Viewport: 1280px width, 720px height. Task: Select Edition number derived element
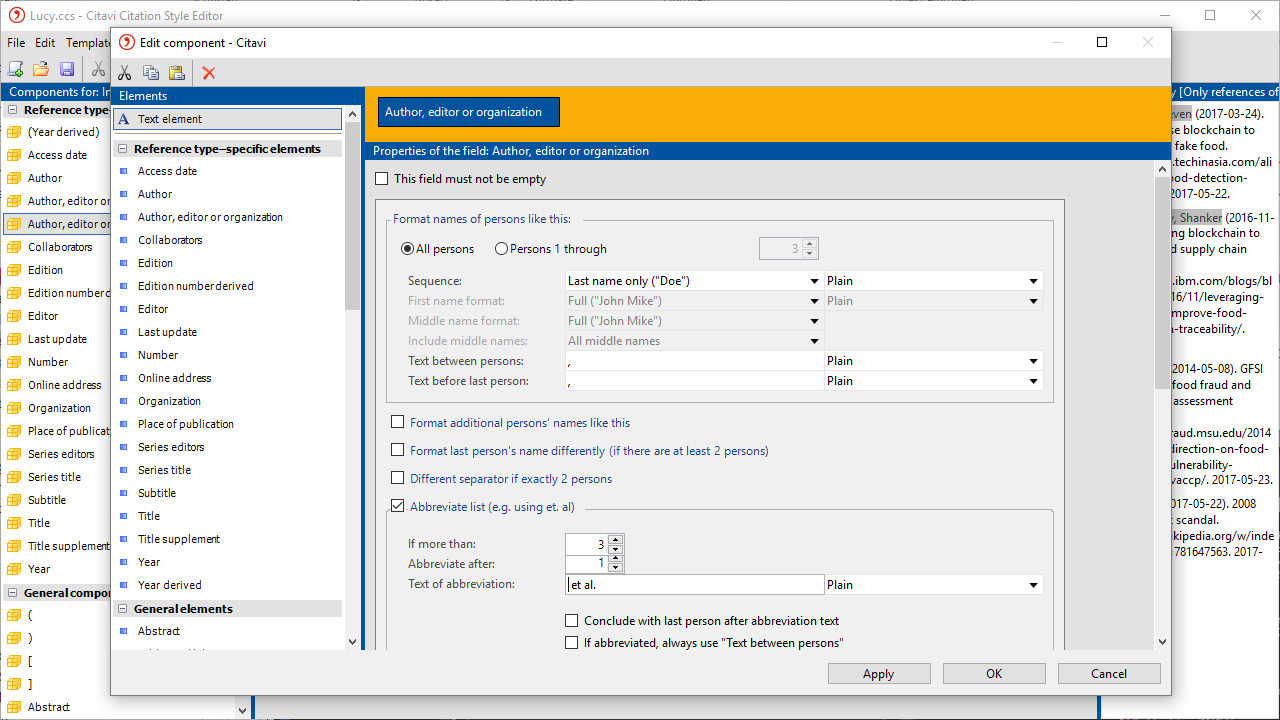195,286
